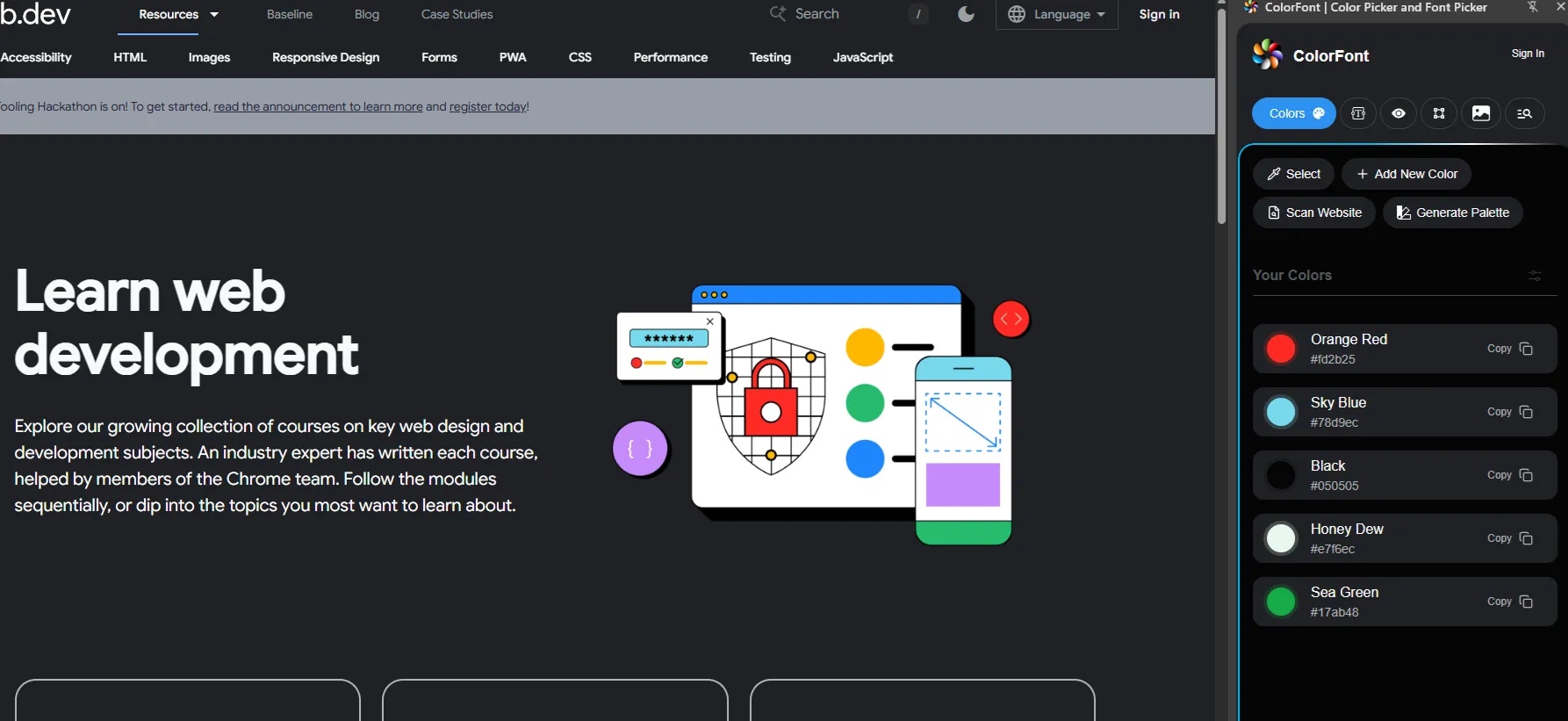Open the eye preview tool in ColorFont
The image size is (1568, 721).
pos(1399,113)
